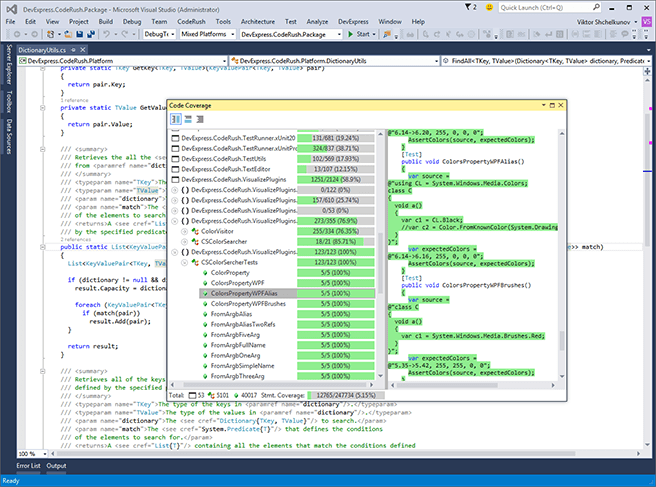The image size is (656, 487).
Task: Click the second layout icon in Code Coverage toolbar
Action: (x=188, y=119)
